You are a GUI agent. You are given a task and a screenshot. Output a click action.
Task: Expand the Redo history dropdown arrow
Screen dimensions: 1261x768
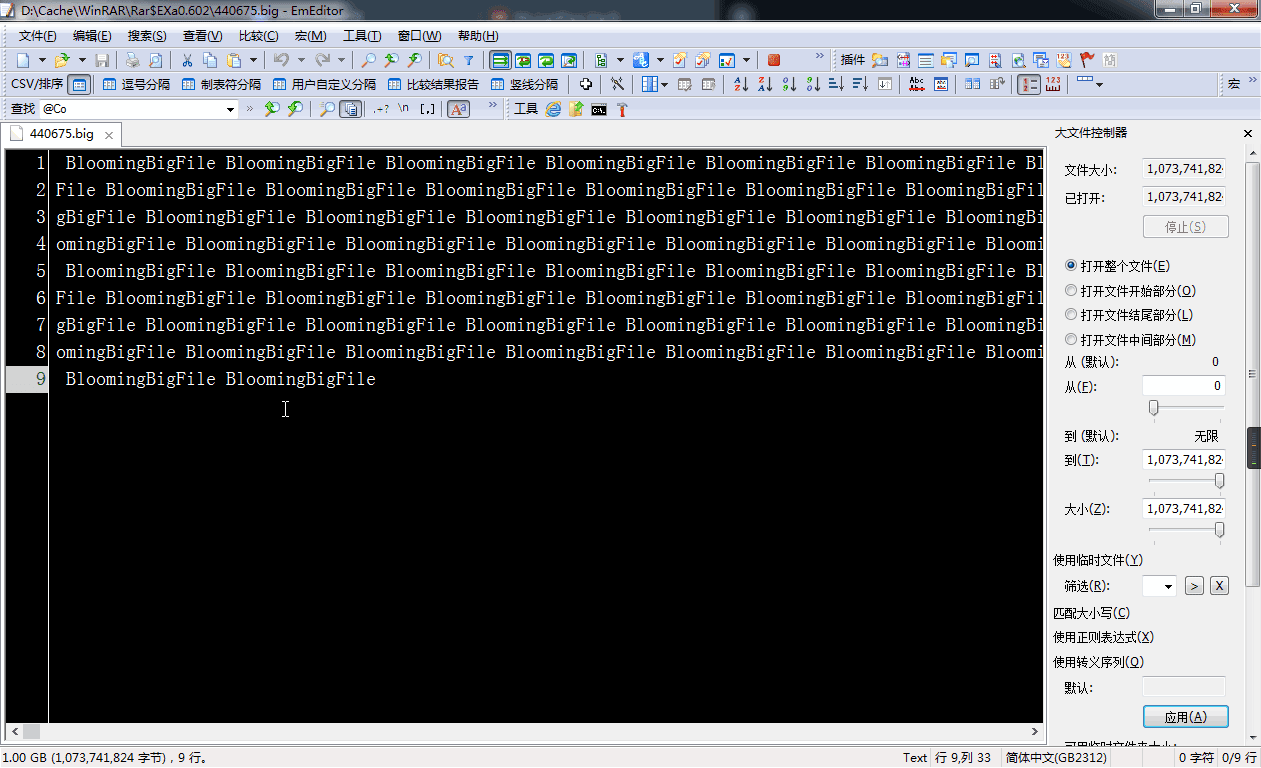pyautogui.click(x=341, y=60)
